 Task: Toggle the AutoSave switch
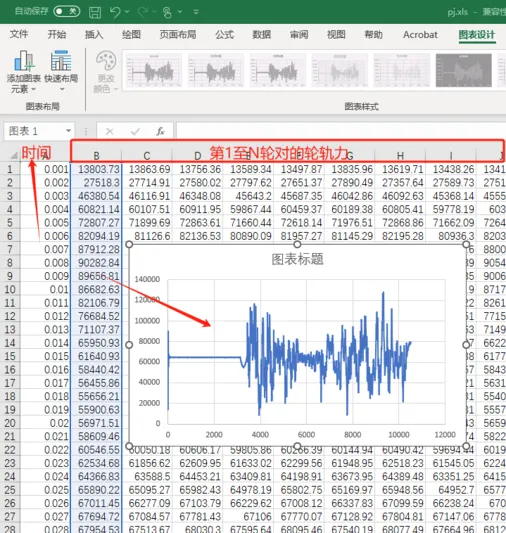(x=67, y=12)
